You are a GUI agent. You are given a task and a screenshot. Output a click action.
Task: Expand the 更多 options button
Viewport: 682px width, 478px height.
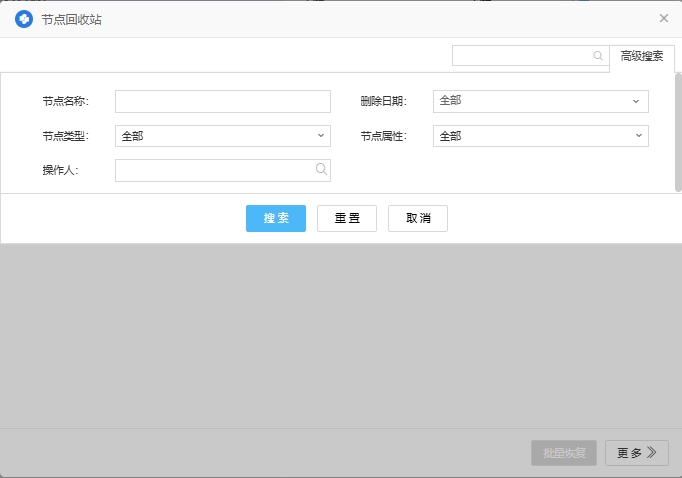coord(636,453)
